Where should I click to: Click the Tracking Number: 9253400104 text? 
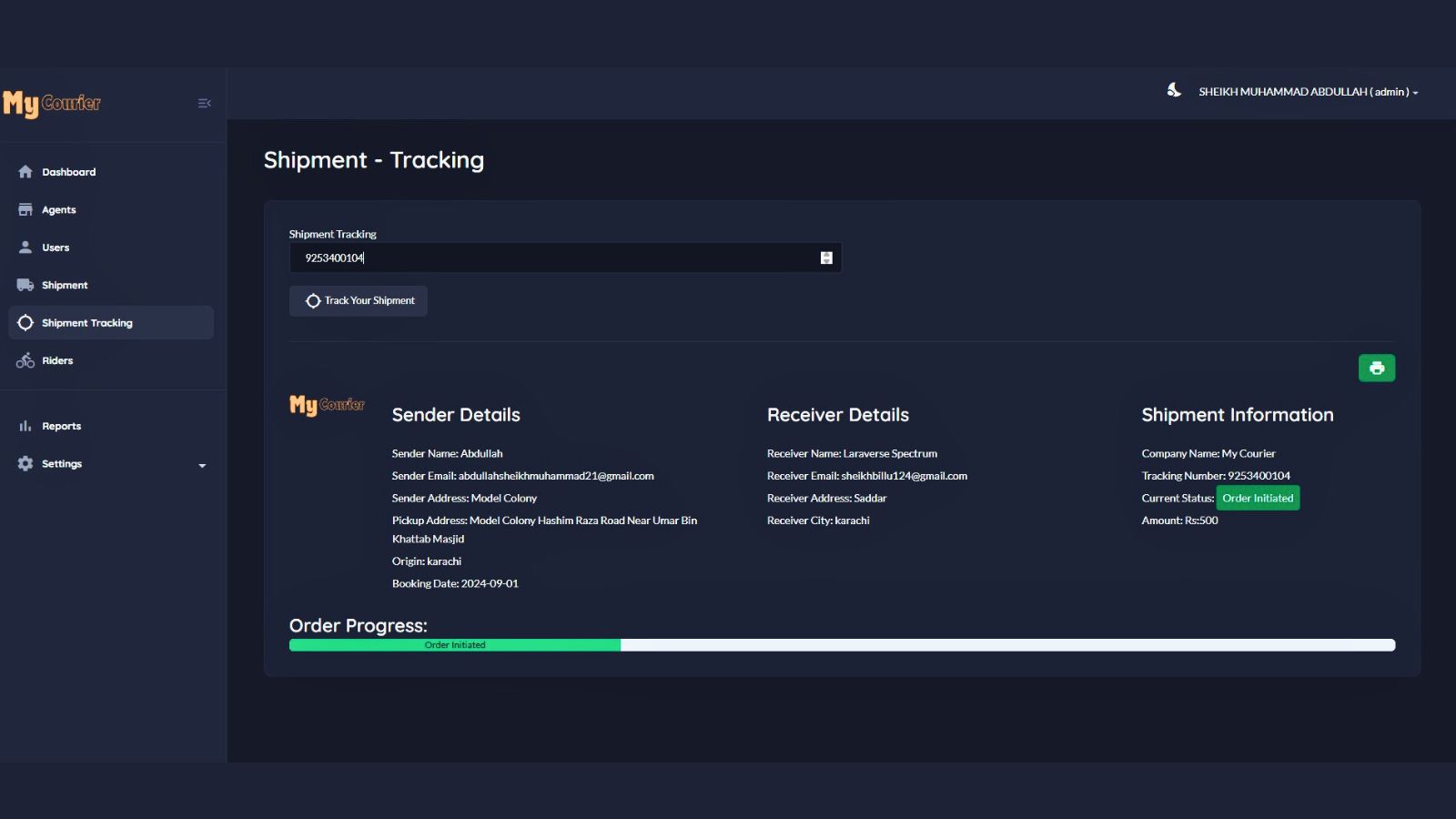(1216, 476)
